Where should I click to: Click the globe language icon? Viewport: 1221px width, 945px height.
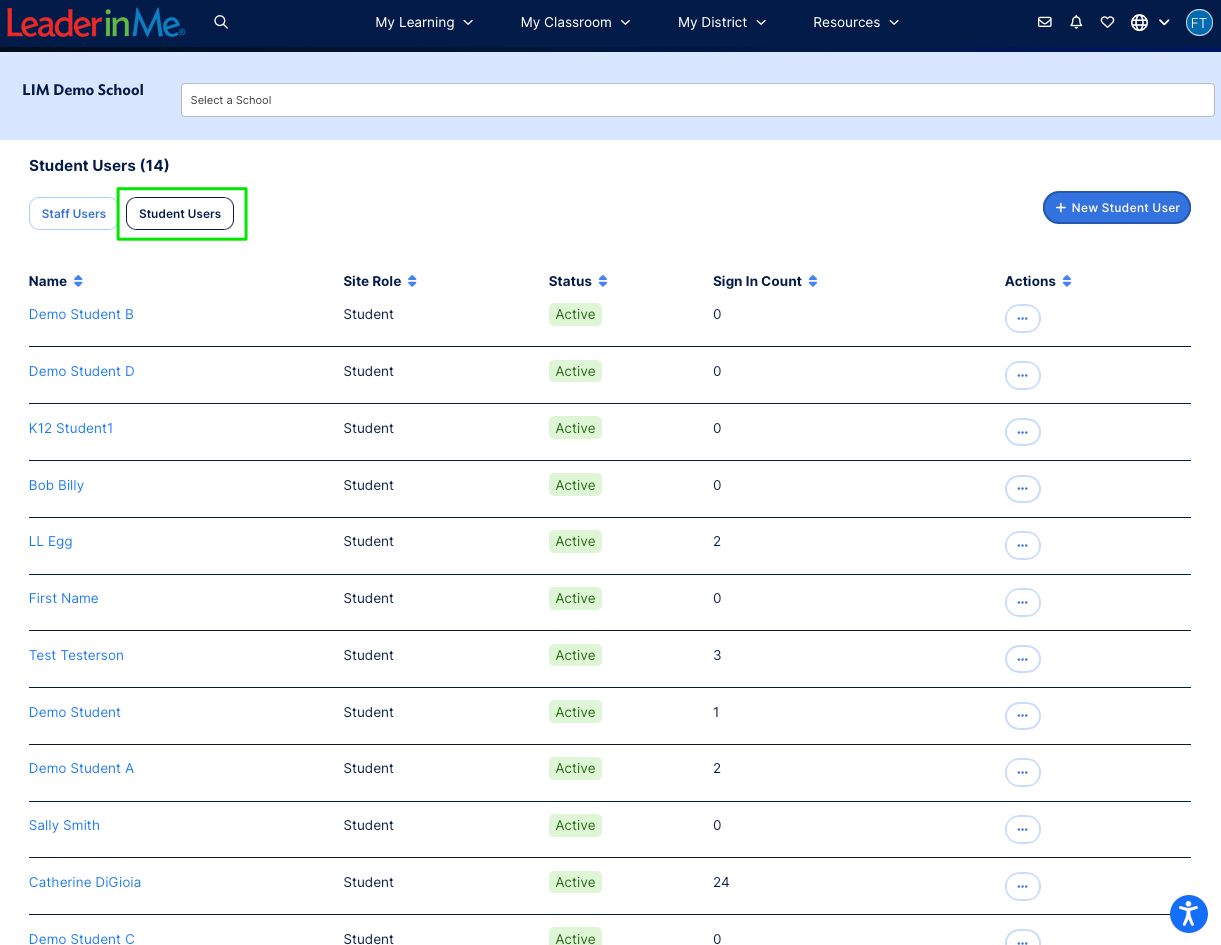(x=1139, y=21)
